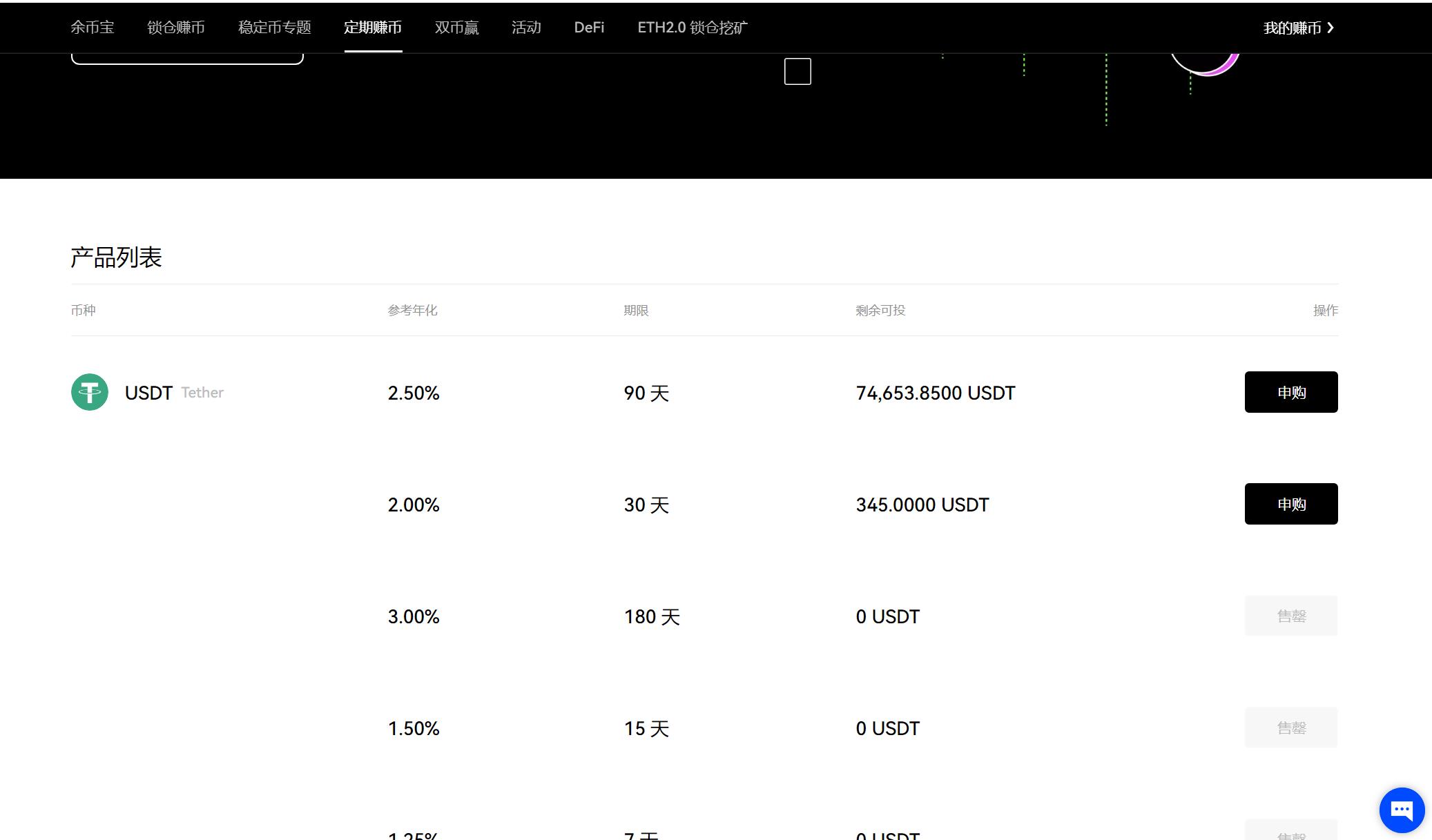Screen dimensions: 1432x840
Task: Select the 定期赚币 tab
Action: click(373, 28)
